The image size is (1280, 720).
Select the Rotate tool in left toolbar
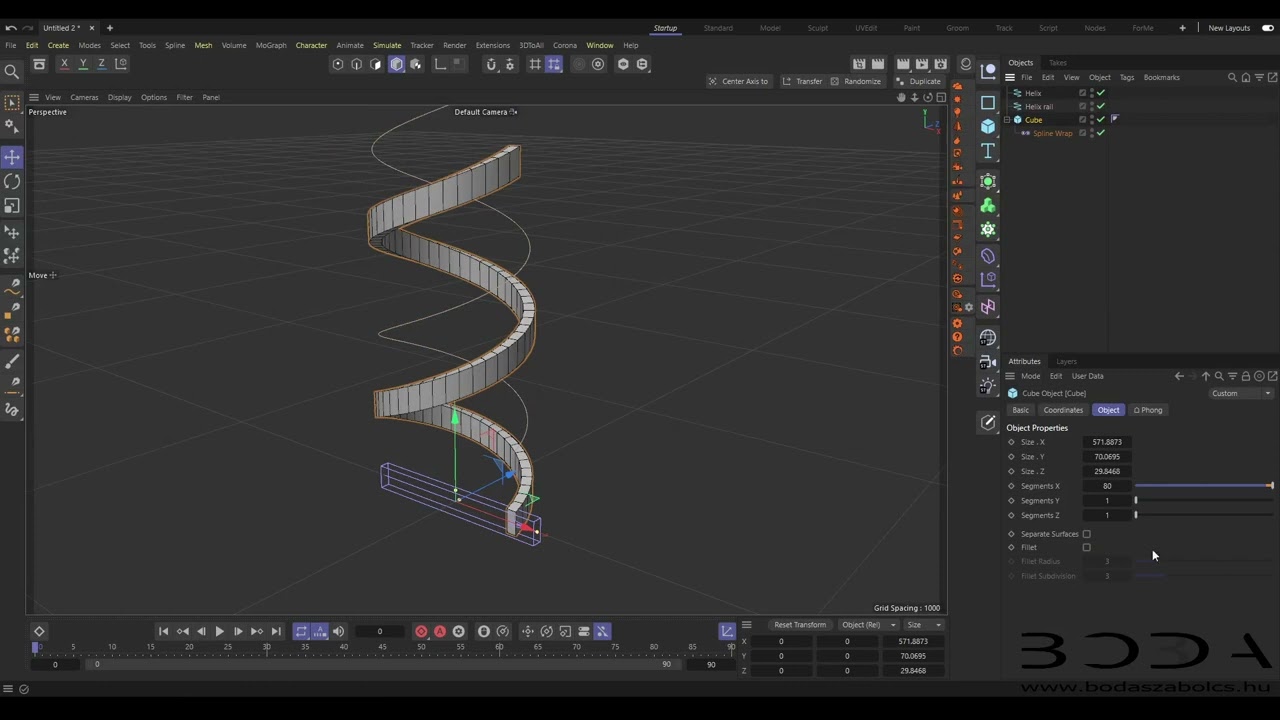coord(12,181)
